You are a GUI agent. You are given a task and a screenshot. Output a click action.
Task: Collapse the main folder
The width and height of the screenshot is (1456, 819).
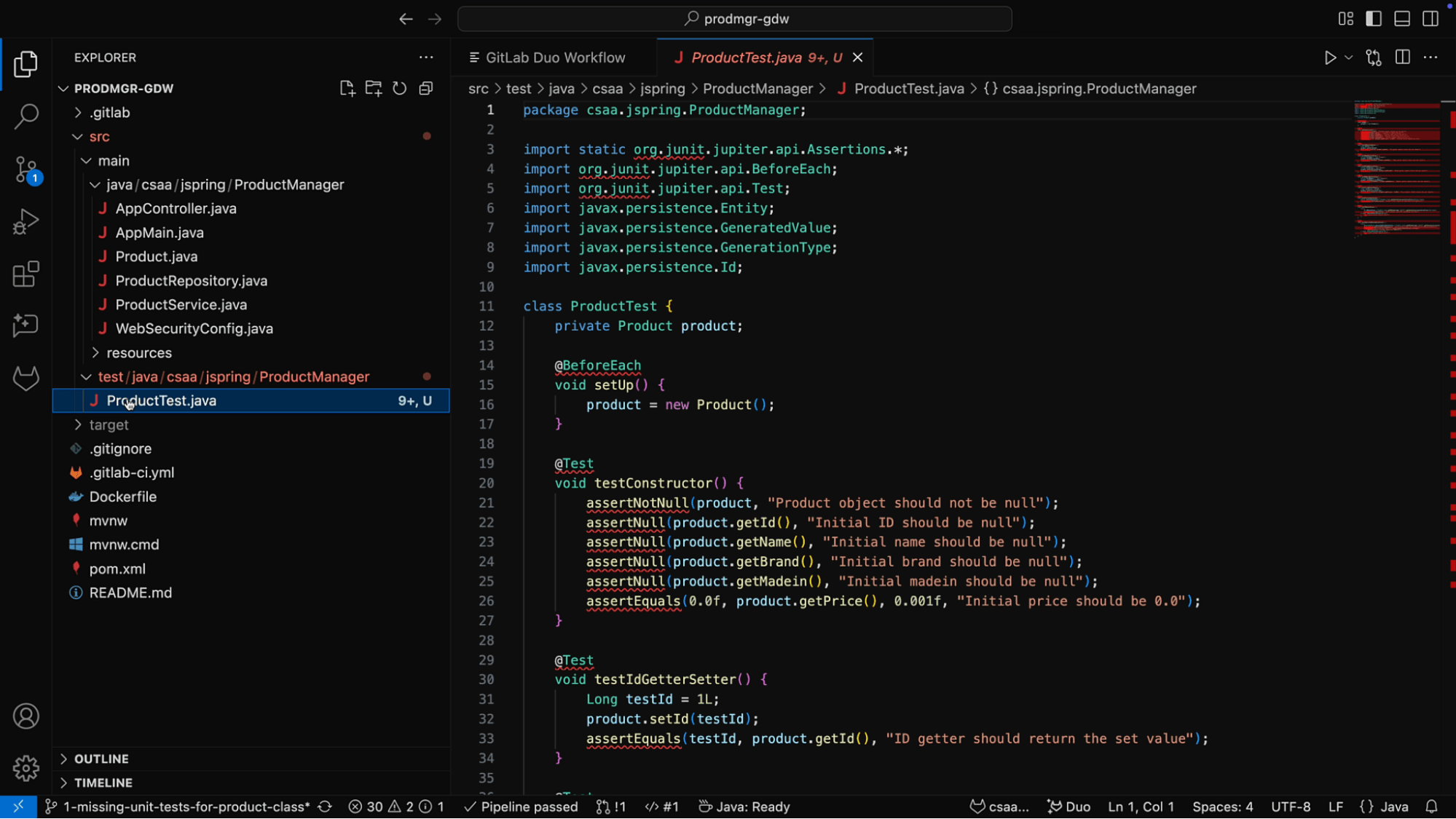point(87,161)
